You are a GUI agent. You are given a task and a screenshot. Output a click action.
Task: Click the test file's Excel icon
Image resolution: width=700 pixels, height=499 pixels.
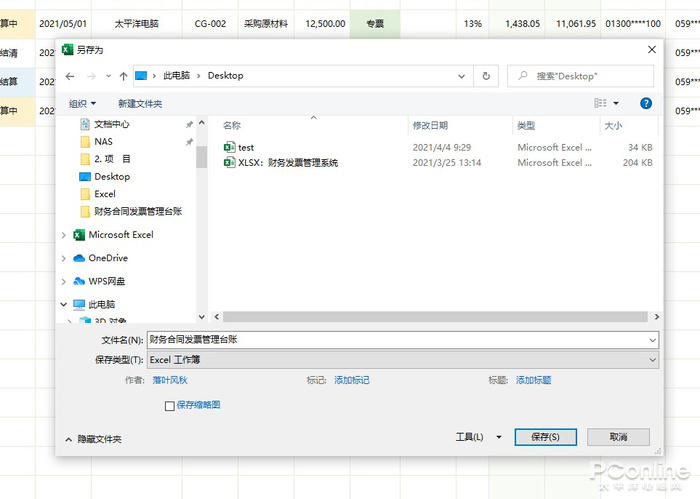point(229,147)
